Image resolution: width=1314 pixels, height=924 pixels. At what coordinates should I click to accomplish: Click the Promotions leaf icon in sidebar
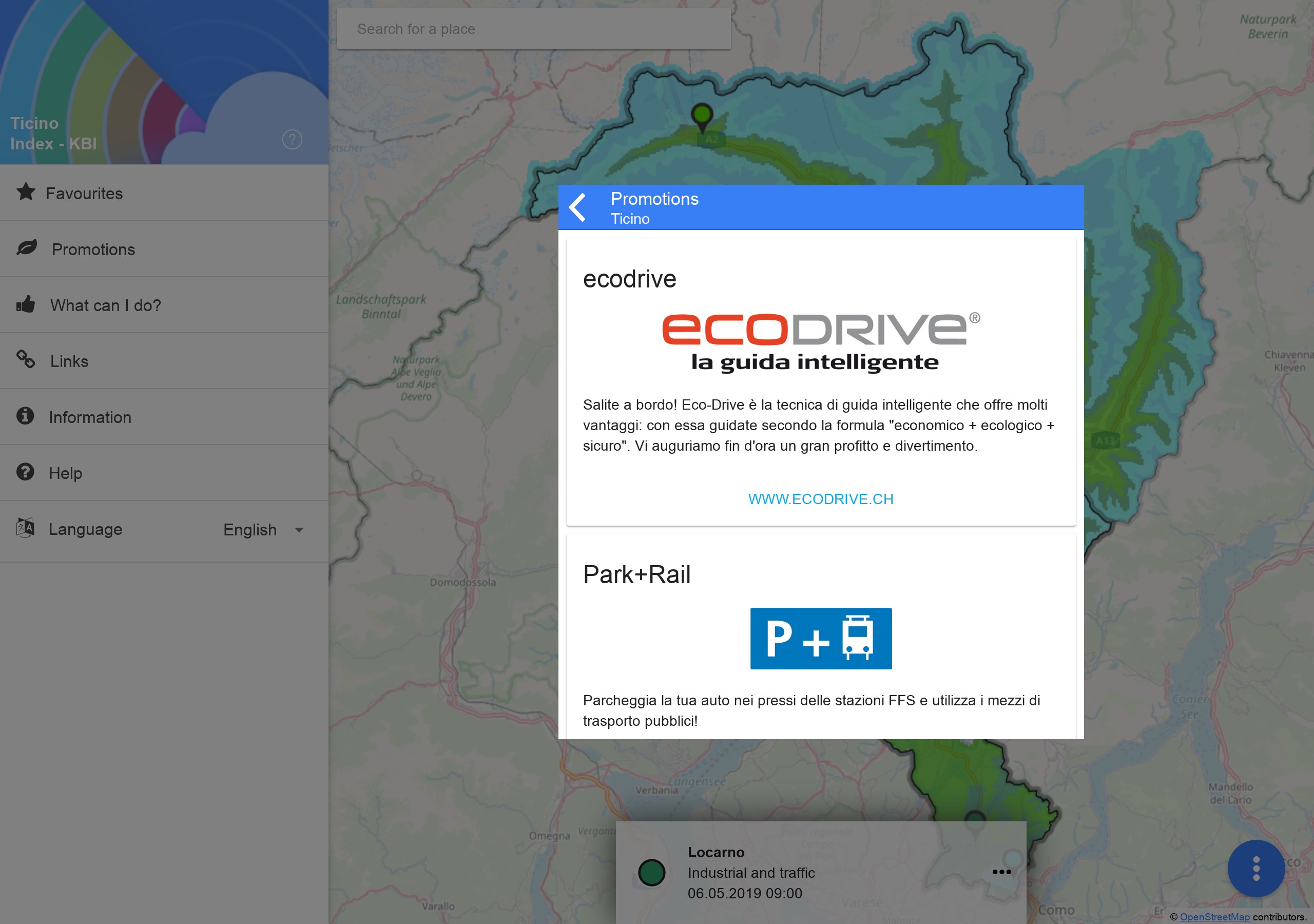tap(27, 248)
